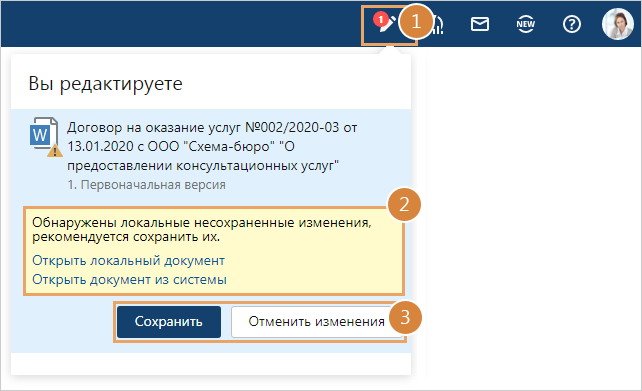
Task: Click the NEW updates icon
Action: (525, 24)
